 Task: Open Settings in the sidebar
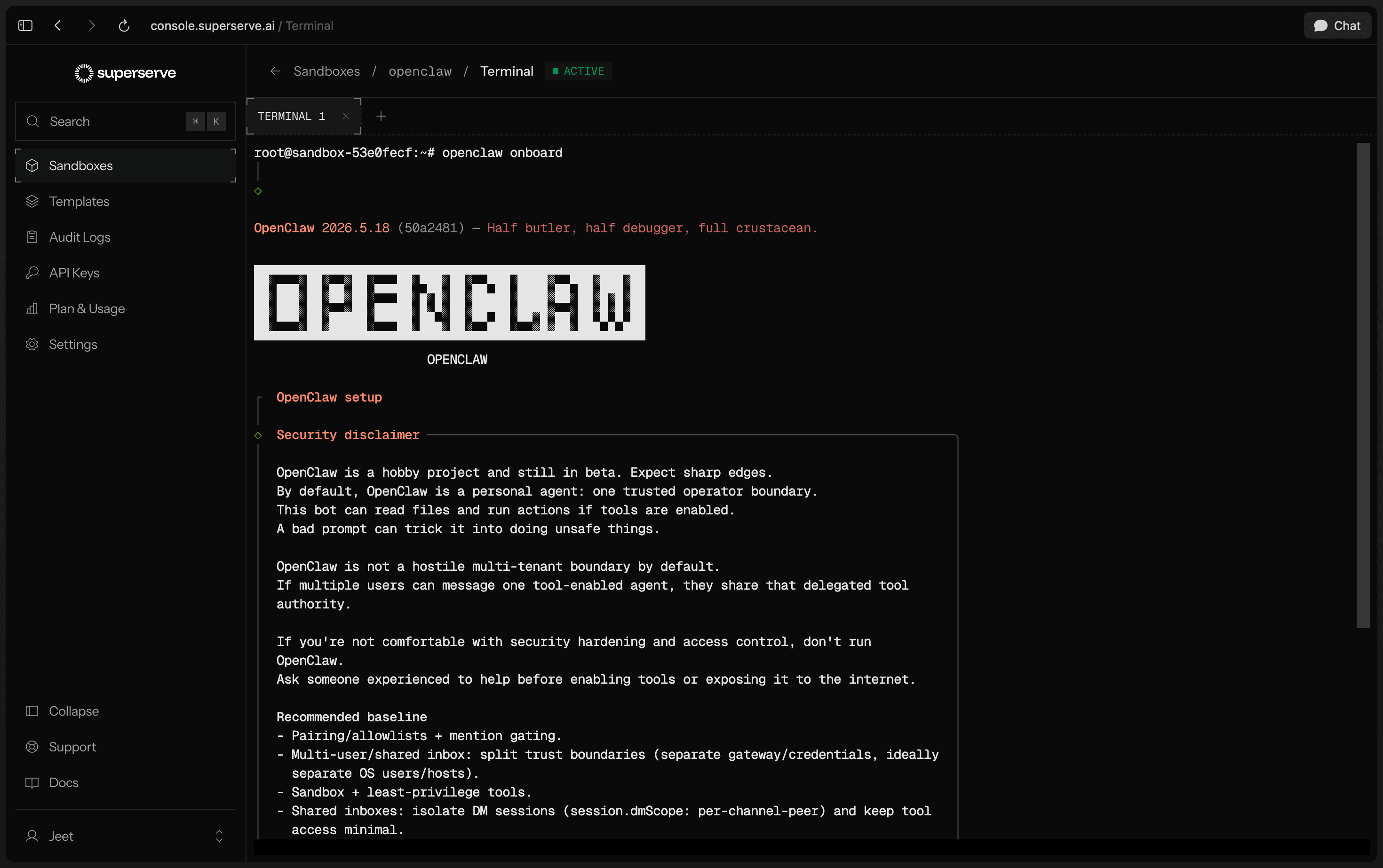click(125, 345)
